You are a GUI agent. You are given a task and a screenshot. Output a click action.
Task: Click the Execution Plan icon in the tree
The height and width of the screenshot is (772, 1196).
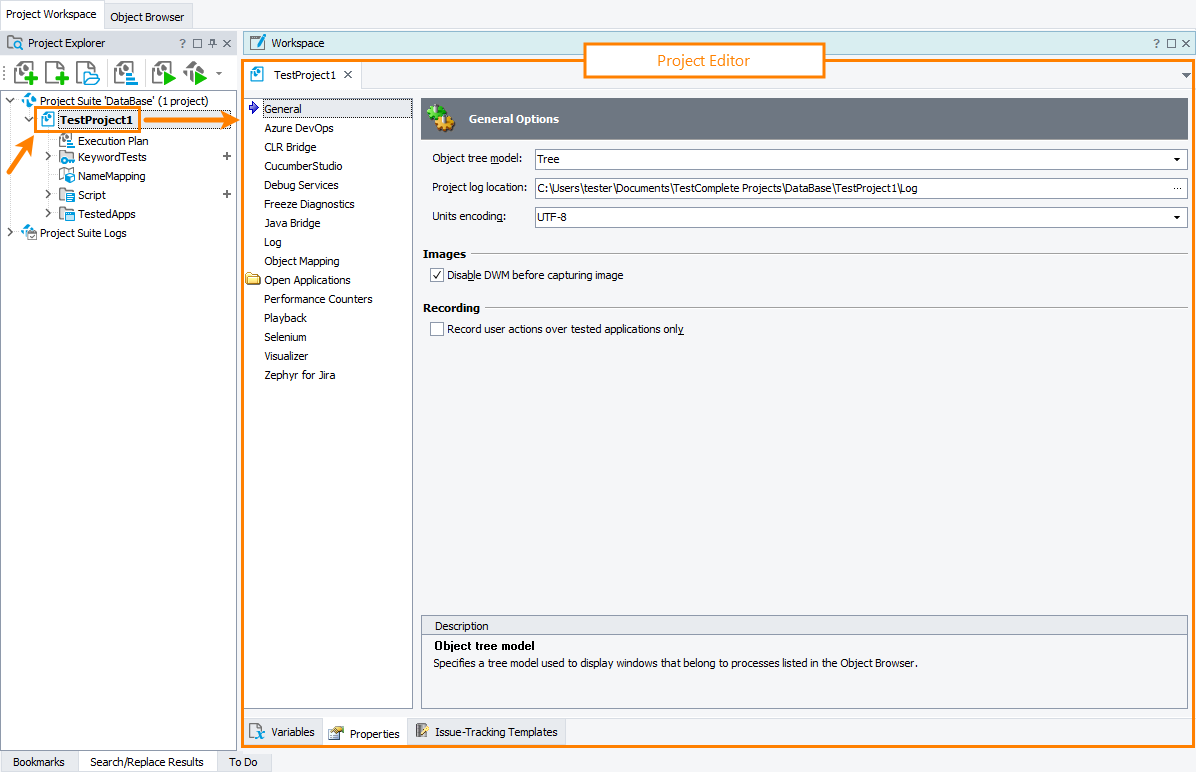click(64, 140)
